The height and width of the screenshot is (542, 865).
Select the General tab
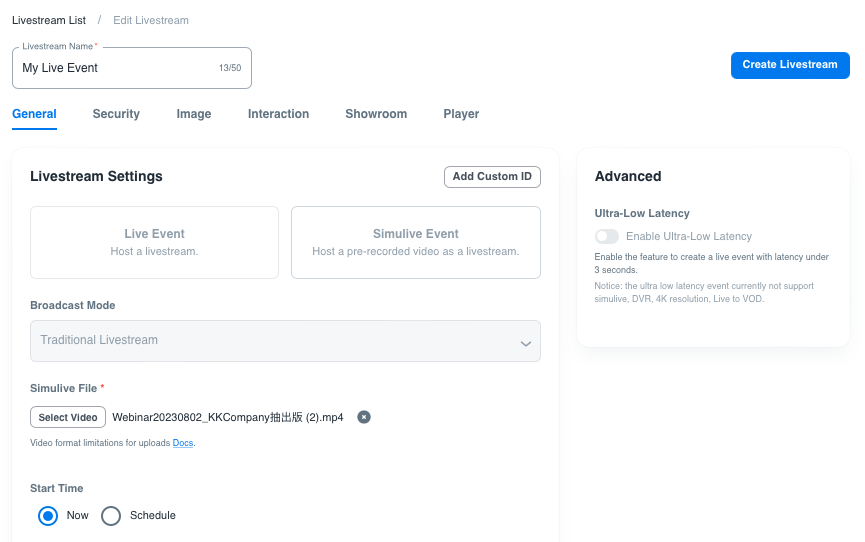coord(34,114)
